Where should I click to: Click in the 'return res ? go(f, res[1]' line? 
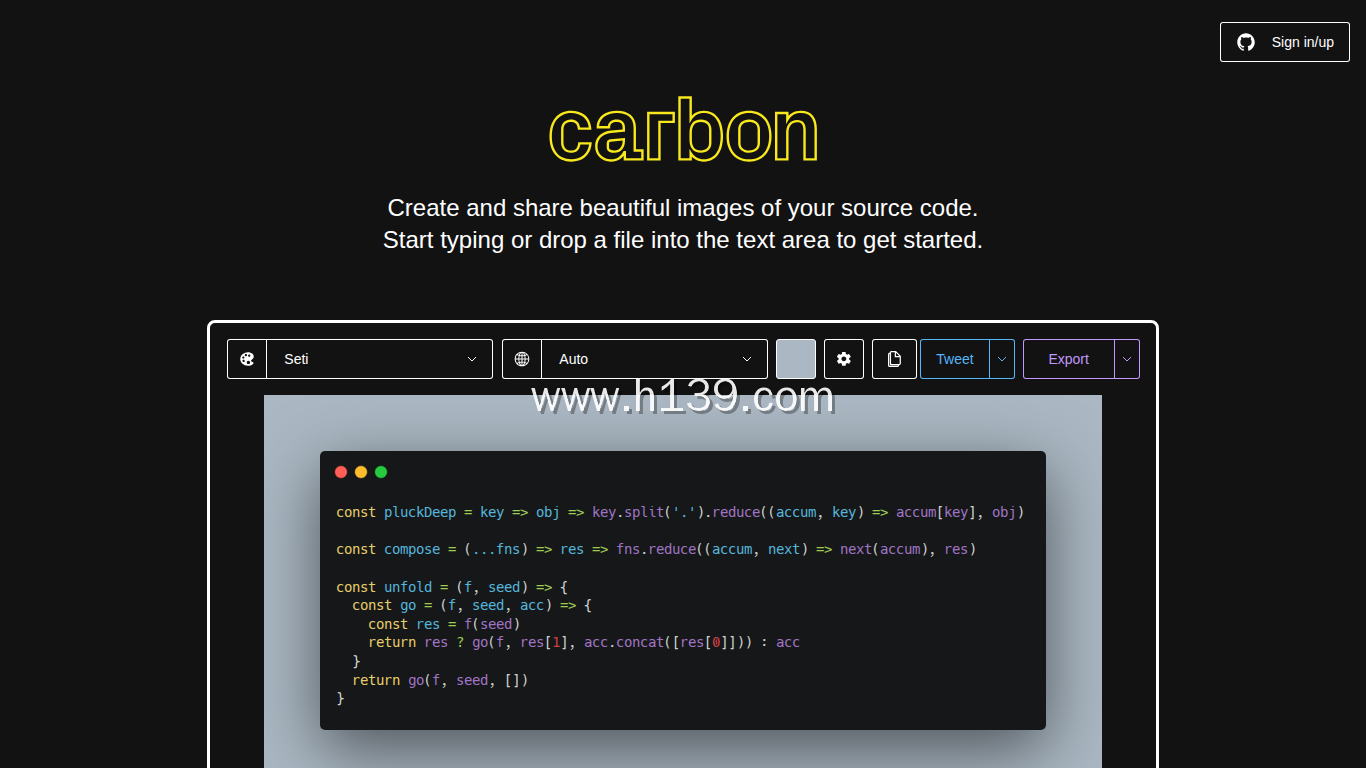(x=584, y=642)
